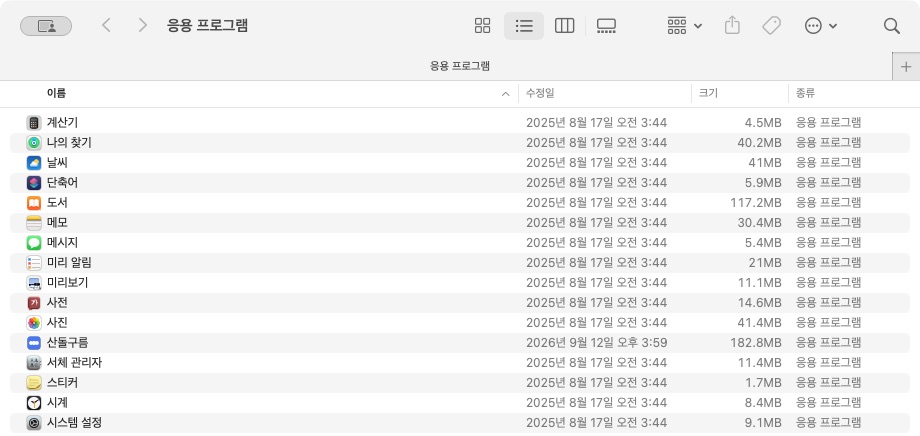The width and height of the screenshot is (920, 436).
Task: Select the 스티커 stickies app icon
Action: 34,383
